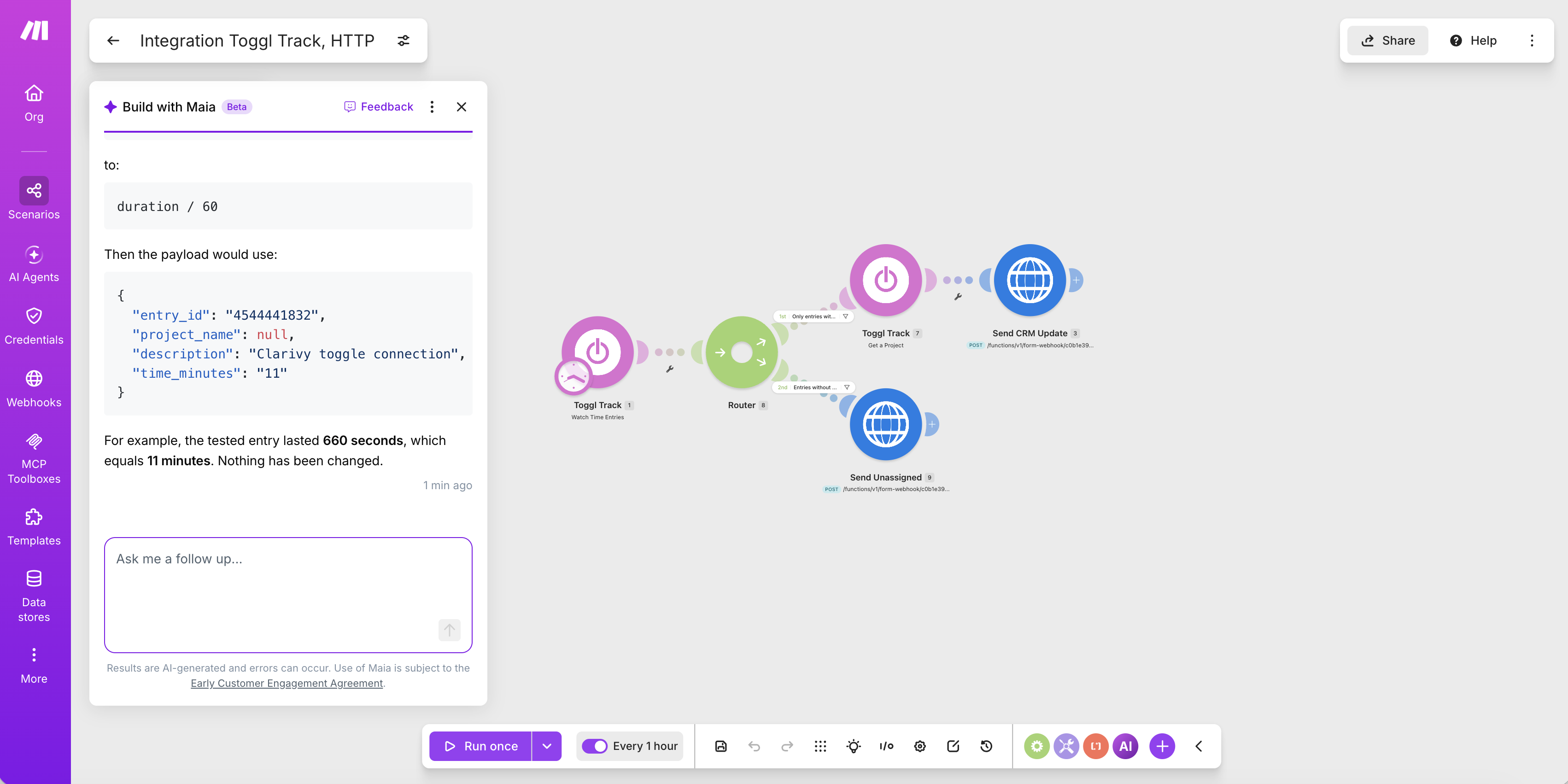Add module after Send CRM Update plus handle

(x=1076, y=280)
